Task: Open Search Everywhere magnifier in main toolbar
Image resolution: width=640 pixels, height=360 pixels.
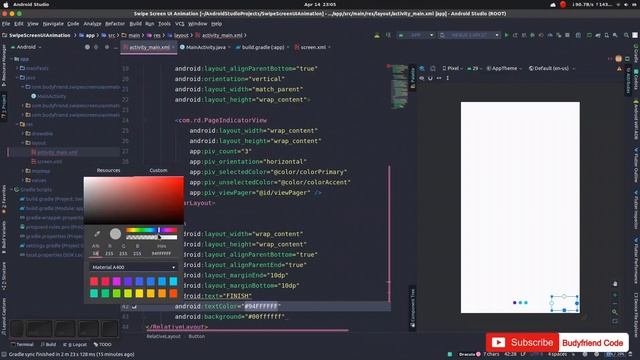Action: pos(626,35)
